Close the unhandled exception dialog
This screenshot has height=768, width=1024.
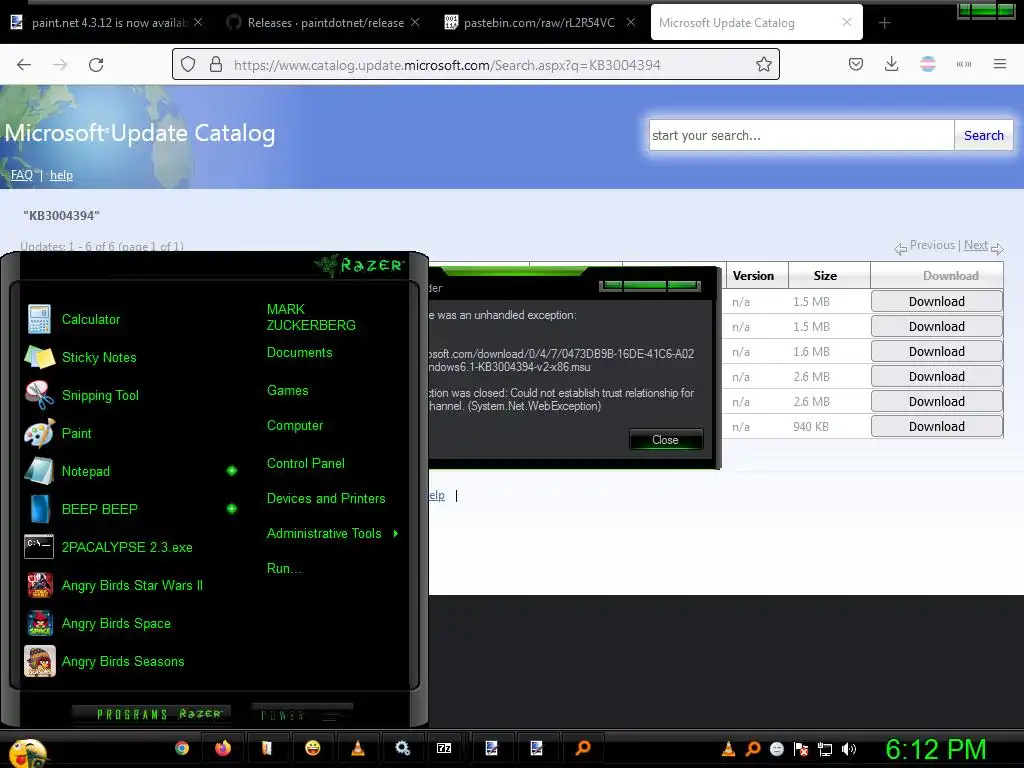[665, 440]
